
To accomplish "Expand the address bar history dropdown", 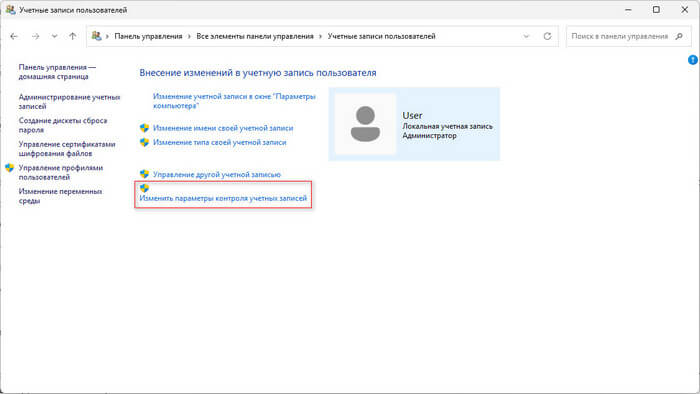I will click(x=526, y=36).
